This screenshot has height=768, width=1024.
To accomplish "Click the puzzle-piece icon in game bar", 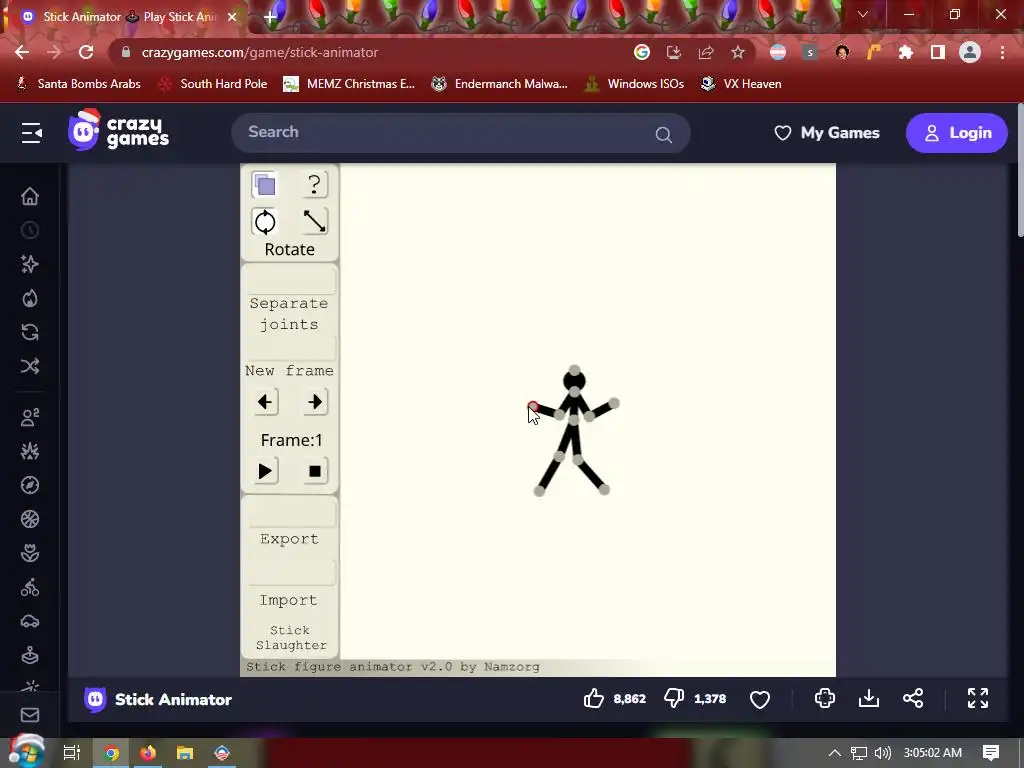I will (x=825, y=698).
